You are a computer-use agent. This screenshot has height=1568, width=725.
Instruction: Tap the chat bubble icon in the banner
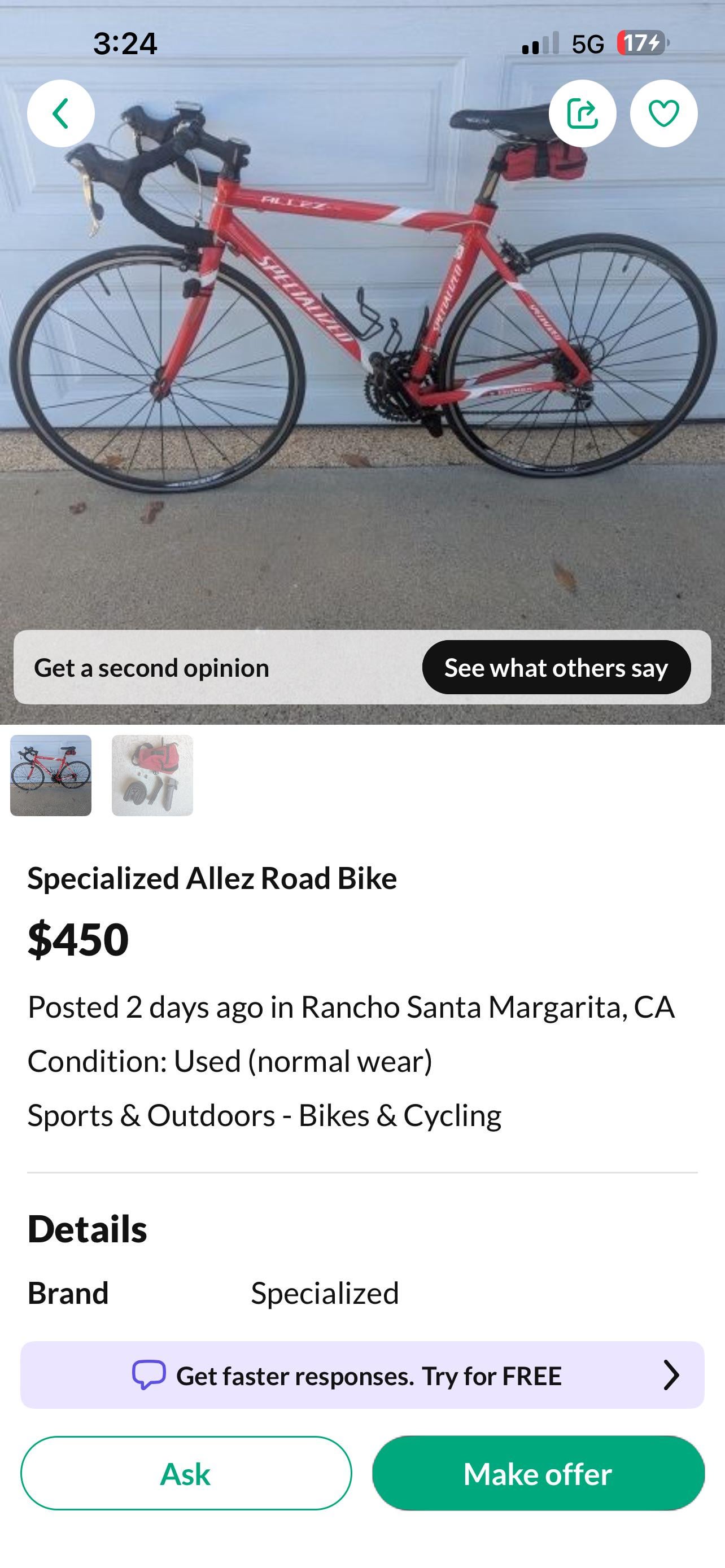tap(149, 1375)
